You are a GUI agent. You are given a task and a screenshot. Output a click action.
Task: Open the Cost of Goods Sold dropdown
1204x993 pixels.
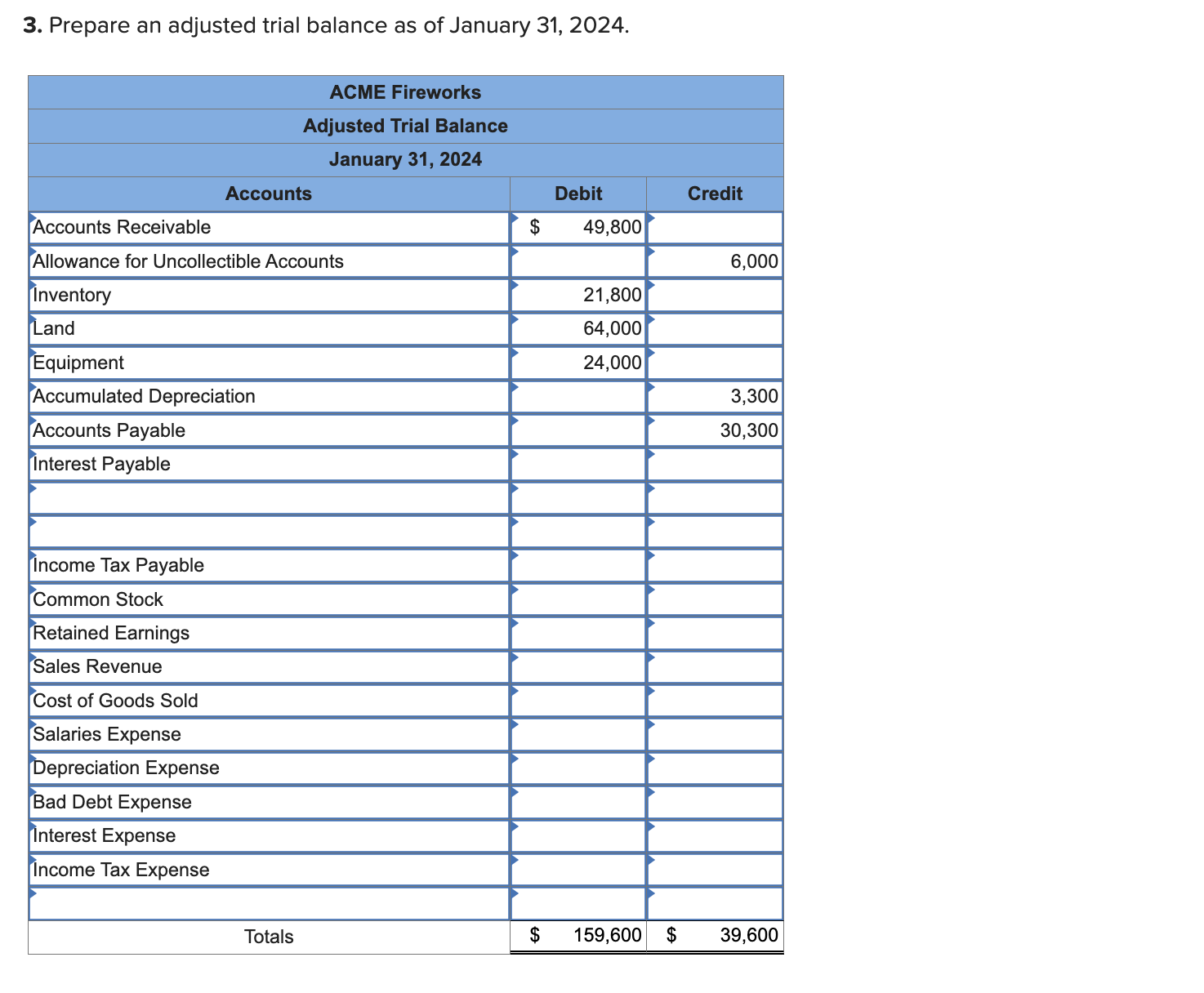[270, 701]
